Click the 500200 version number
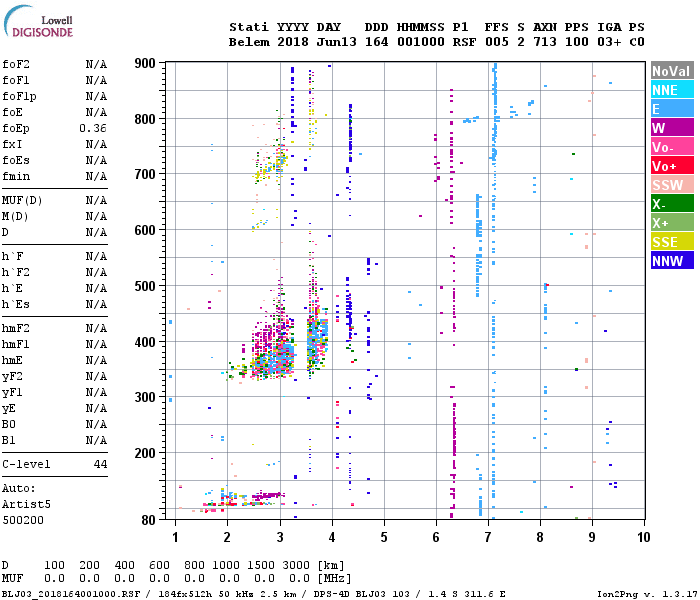 point(23,520)
